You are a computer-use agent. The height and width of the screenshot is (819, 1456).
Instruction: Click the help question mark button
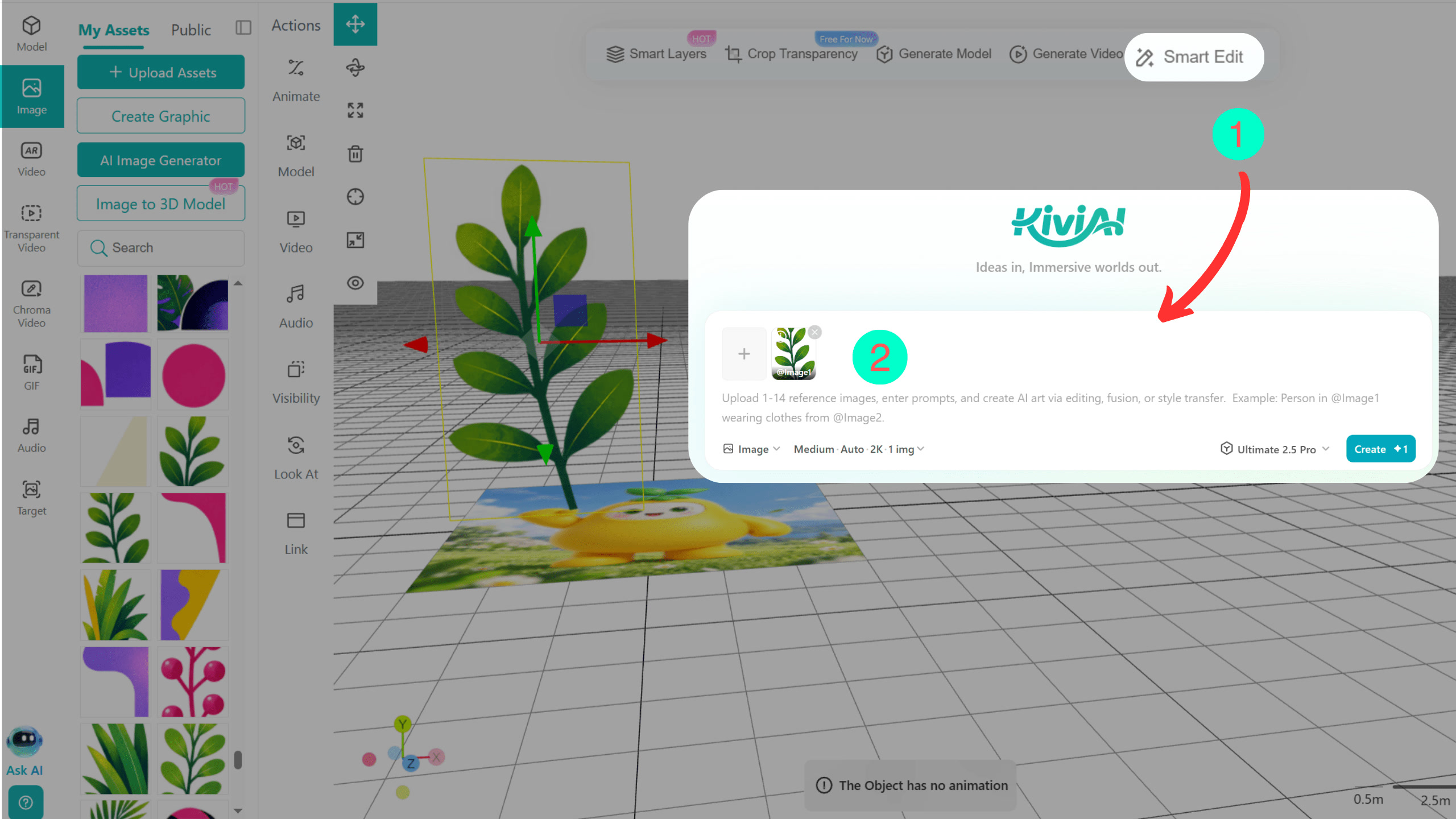(26, 803)
